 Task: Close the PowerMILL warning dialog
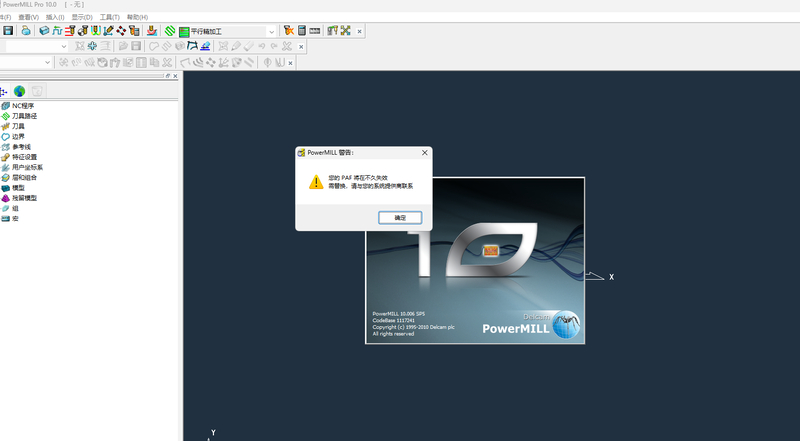click(x=424, y=153)
